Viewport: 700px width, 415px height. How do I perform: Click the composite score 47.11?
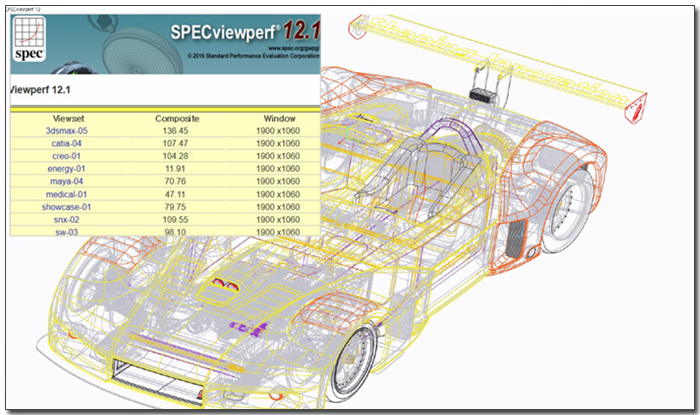(175, 194)
